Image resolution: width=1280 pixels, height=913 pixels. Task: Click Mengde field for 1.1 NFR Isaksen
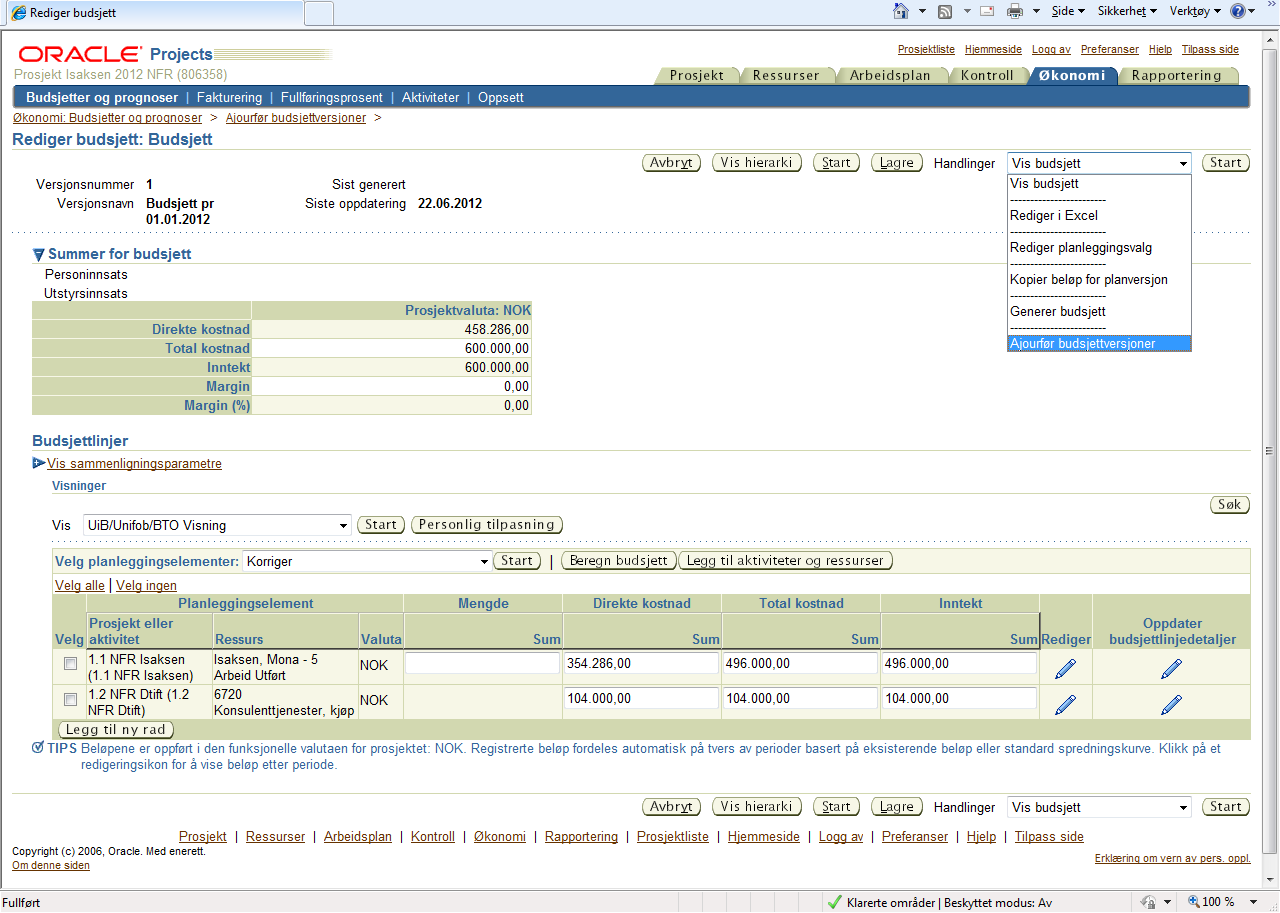coord(482,663)
